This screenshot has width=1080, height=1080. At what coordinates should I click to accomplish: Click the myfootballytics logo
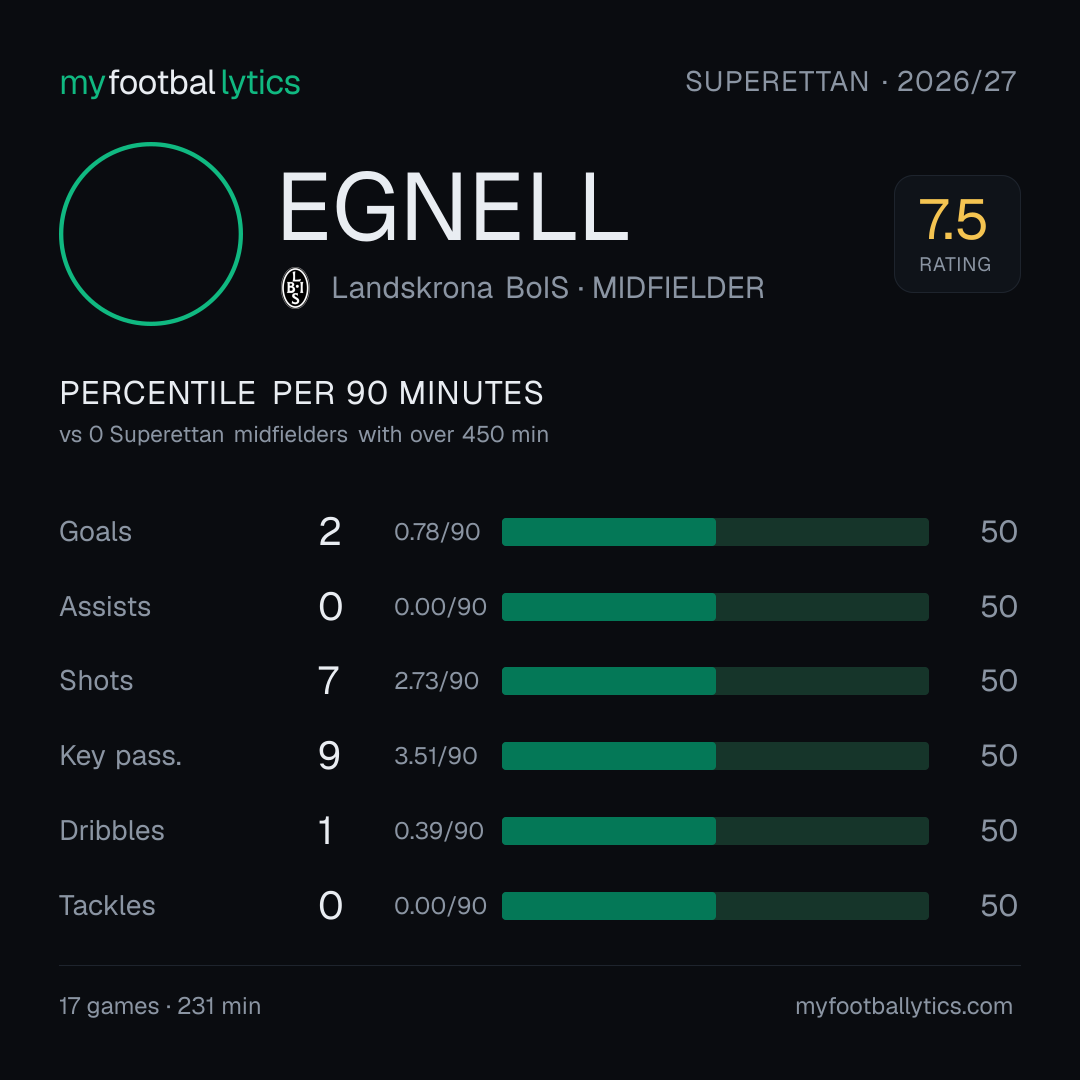click(x=180, y=83)
